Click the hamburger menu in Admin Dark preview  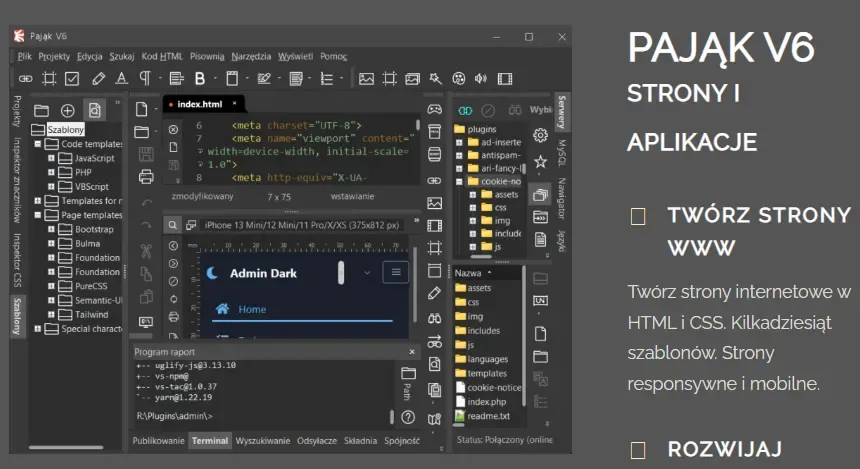pyautogui.click(x=395, y=272)
